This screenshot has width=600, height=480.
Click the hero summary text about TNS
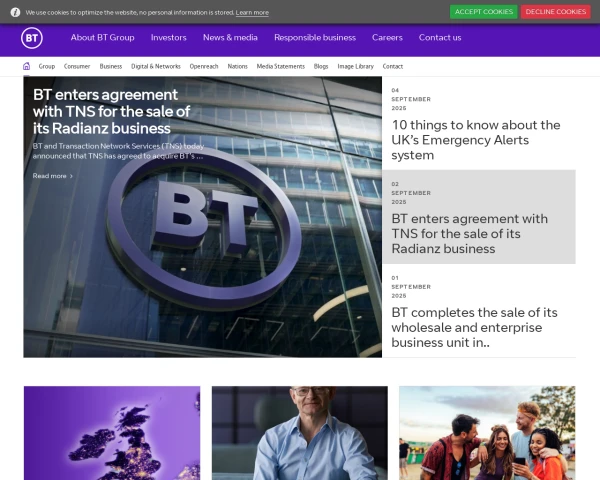point(118,151)
